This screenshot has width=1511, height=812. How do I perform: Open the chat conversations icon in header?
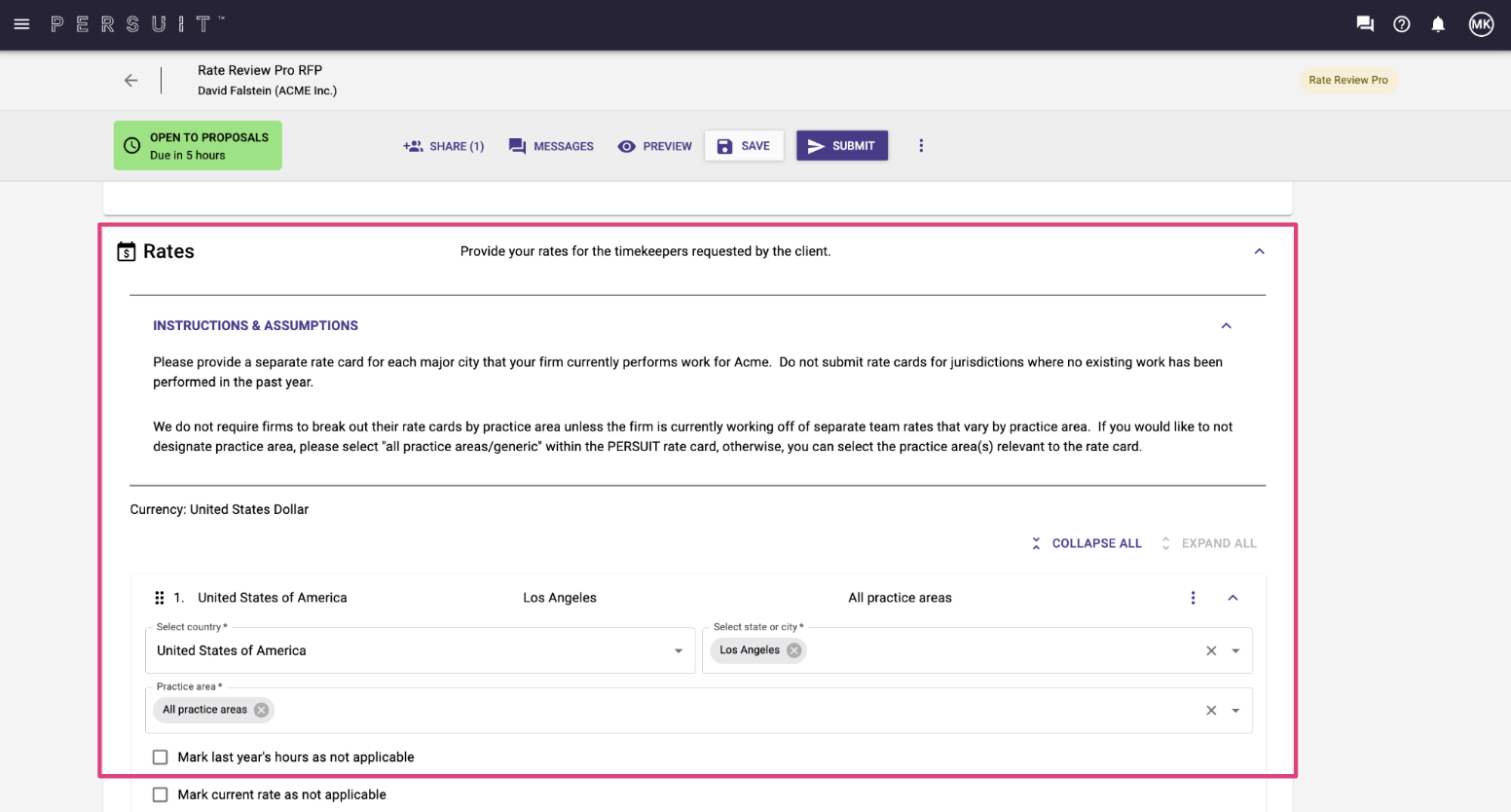click(x=1365, y=24)
